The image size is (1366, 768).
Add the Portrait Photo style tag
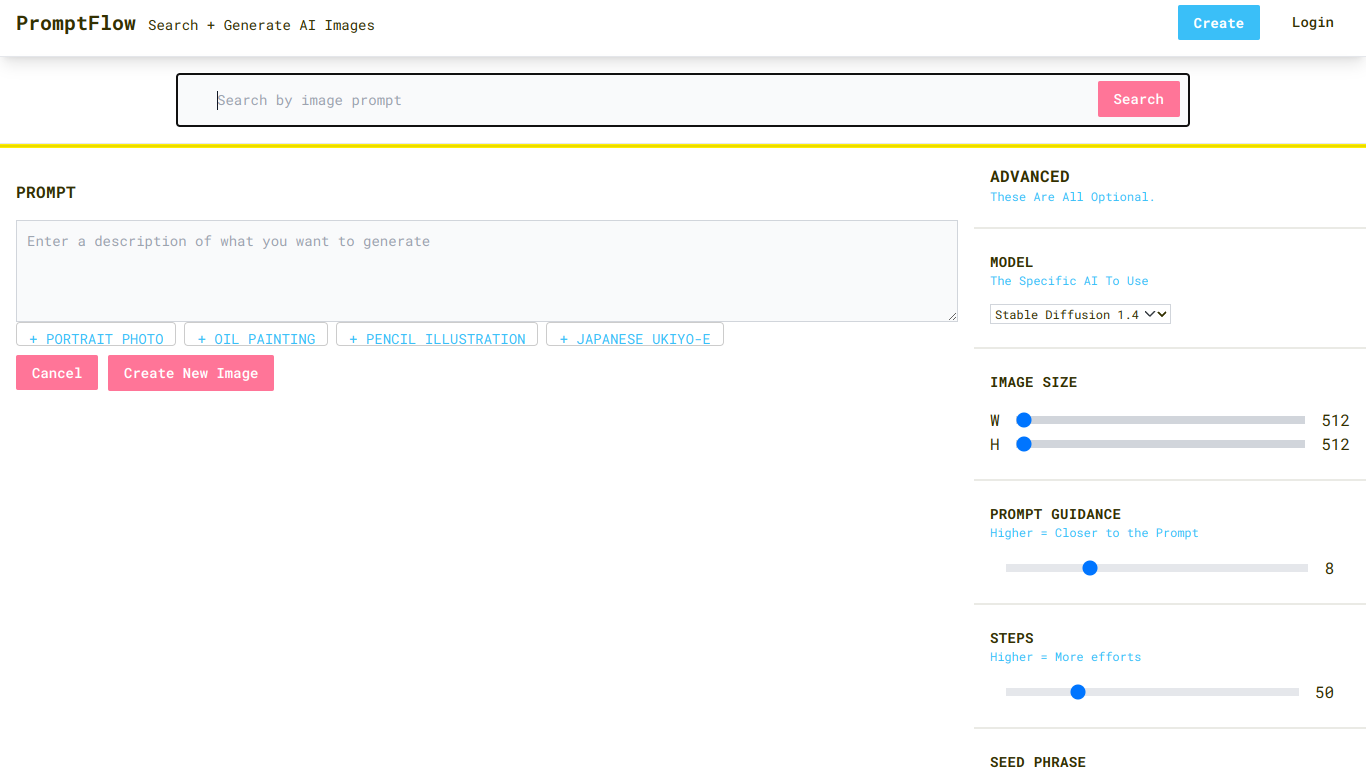point(96,336)
